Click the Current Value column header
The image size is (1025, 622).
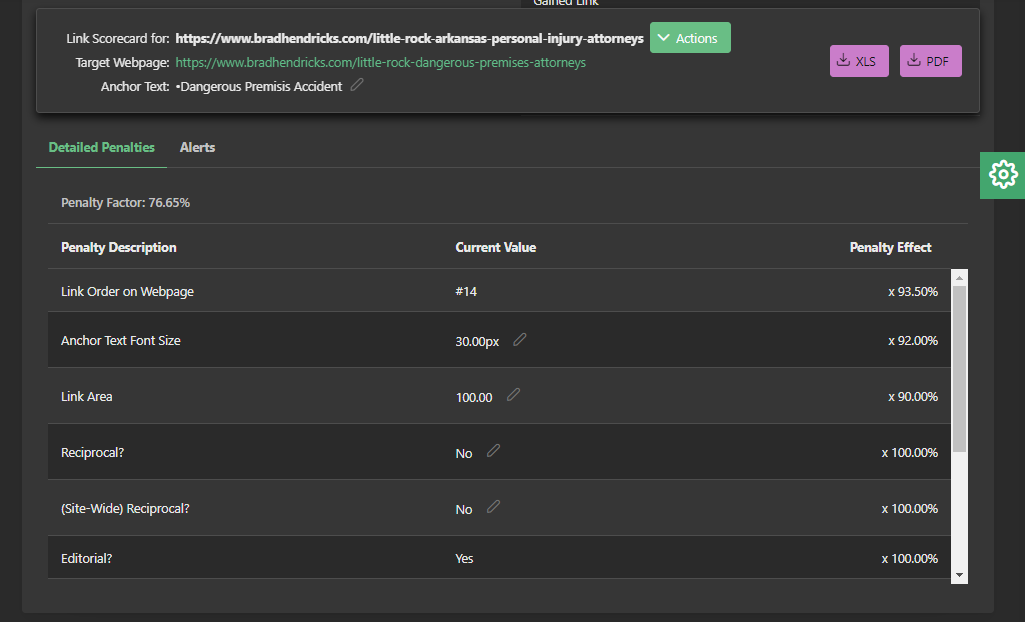496,247
